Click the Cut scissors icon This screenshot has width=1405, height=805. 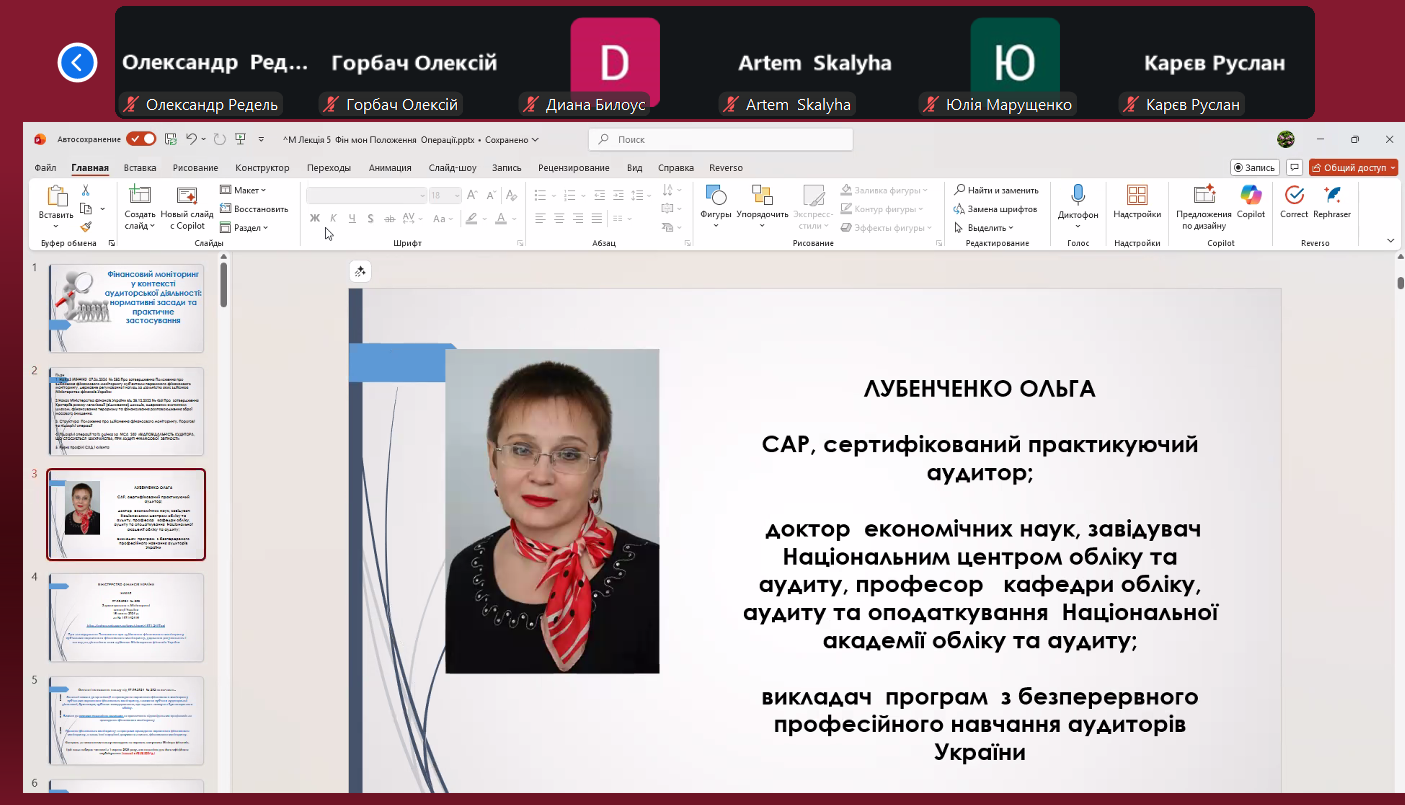click(86, 190)
